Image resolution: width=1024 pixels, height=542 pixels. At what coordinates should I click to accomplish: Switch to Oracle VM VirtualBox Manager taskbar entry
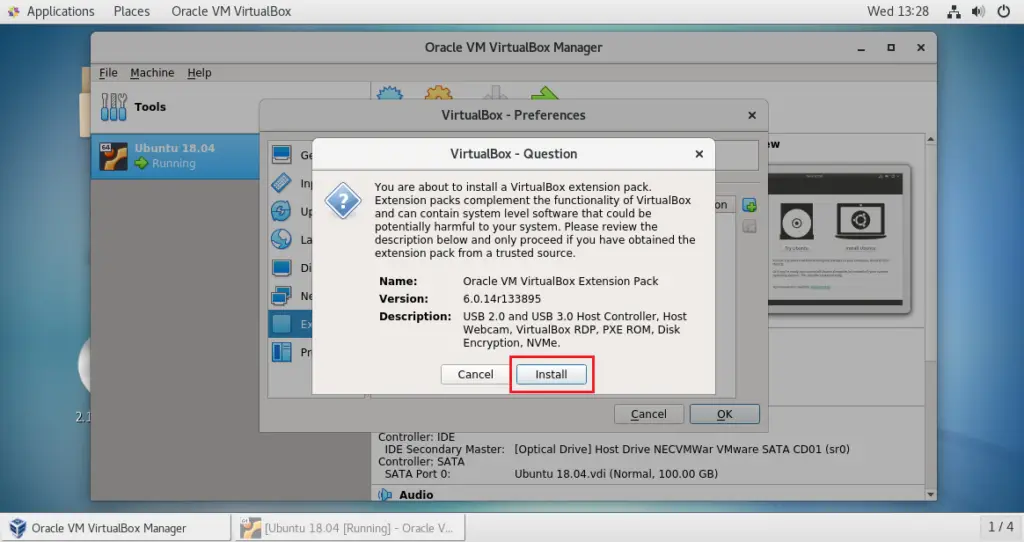(x=116, y=528)
